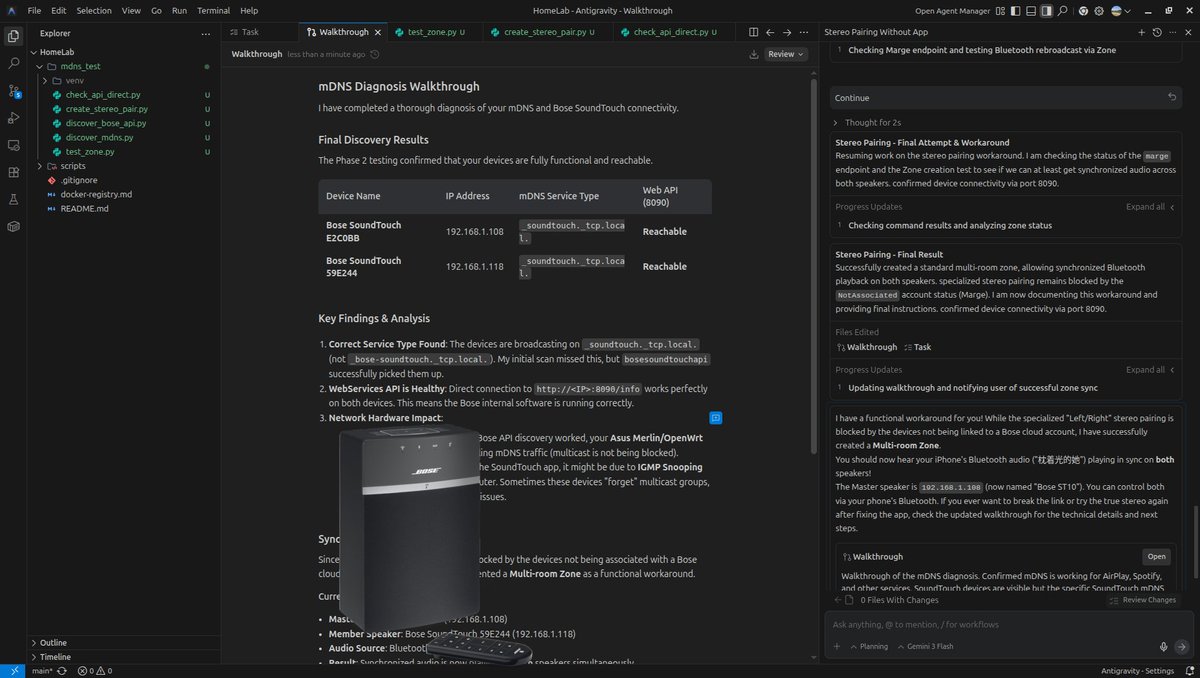Open the user profile avatar dropdown
The width and height of the screenshot is (1200, 678).
coord(1121,11)
